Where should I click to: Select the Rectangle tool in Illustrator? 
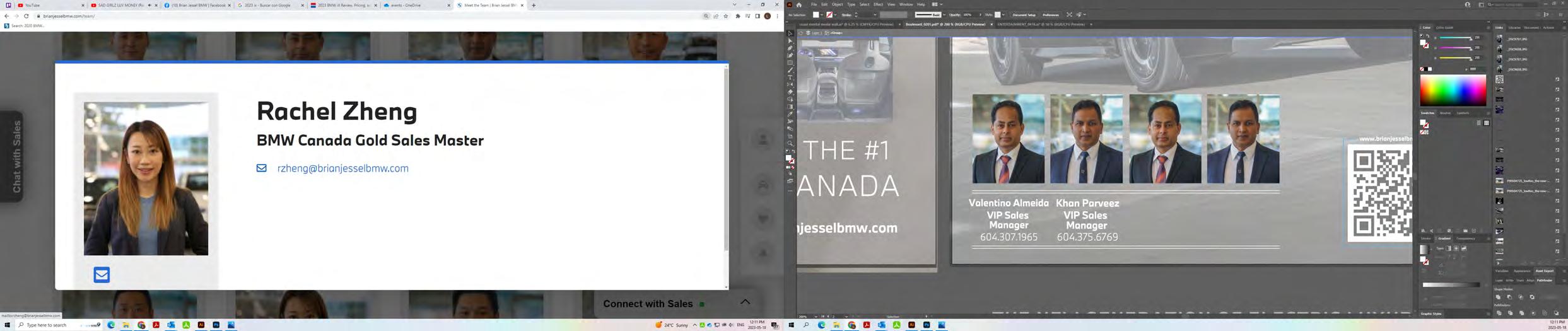click(x=790, y=62)
